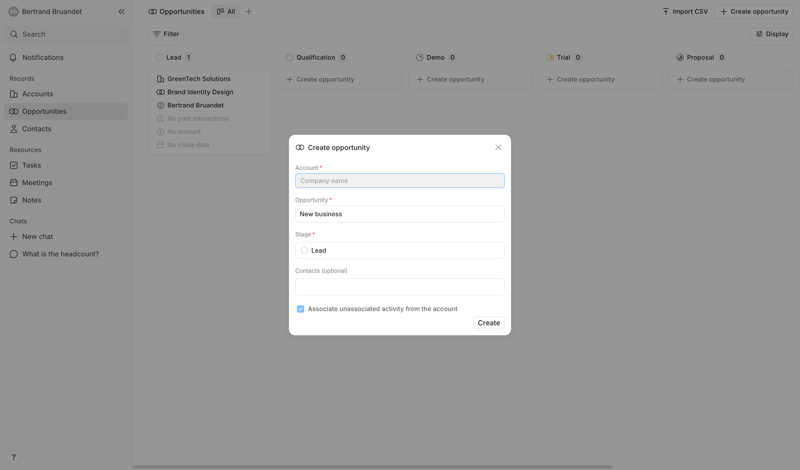The image size is (800, 470).
Task: Open the Display settings
Action: click(772, 34)
